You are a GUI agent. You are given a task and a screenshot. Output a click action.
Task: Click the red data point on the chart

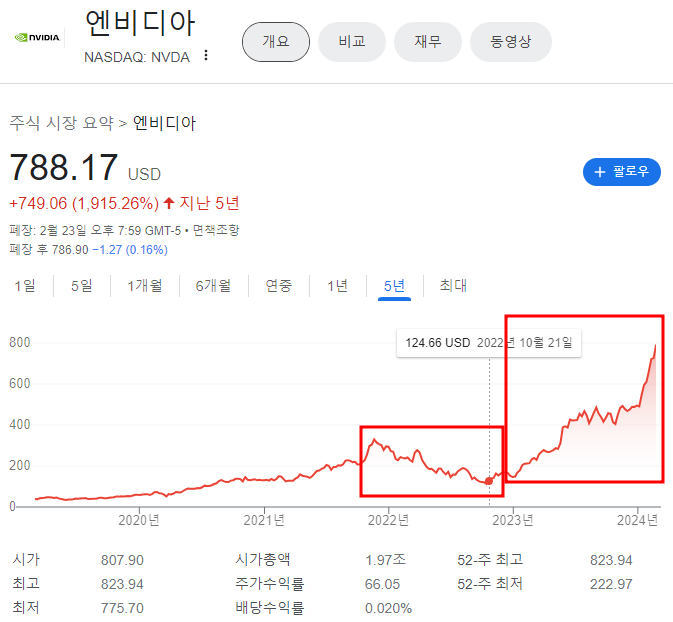pyautogui.click(x=489, y=481)
